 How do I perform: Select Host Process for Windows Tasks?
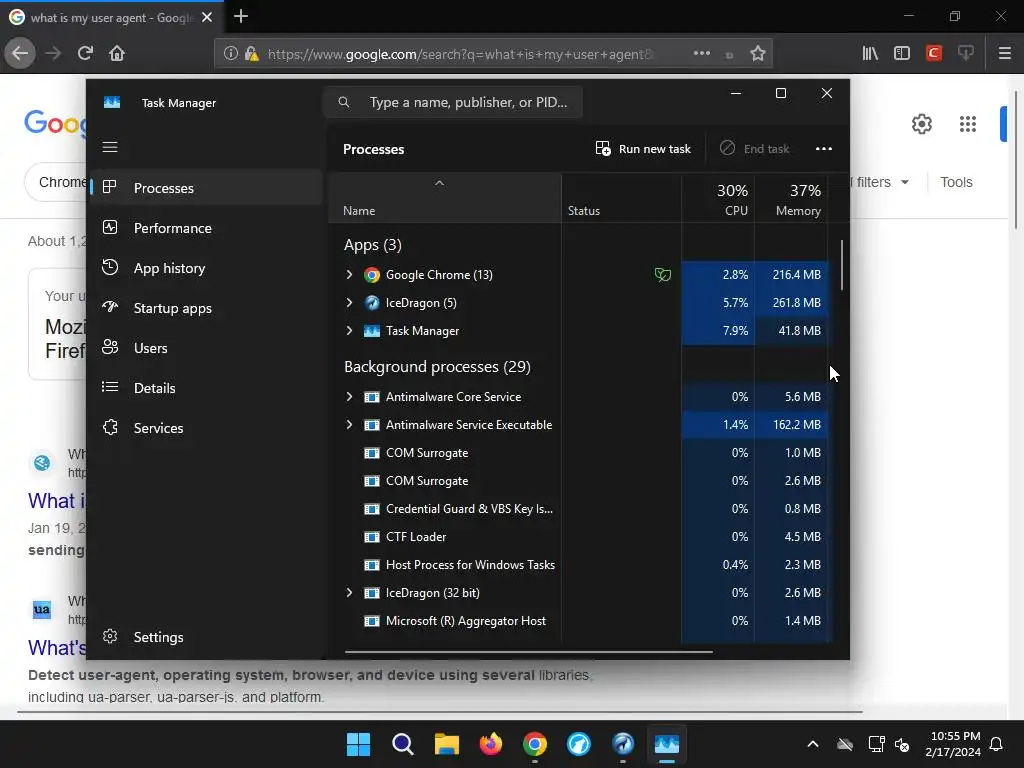[x=579, y=565]
